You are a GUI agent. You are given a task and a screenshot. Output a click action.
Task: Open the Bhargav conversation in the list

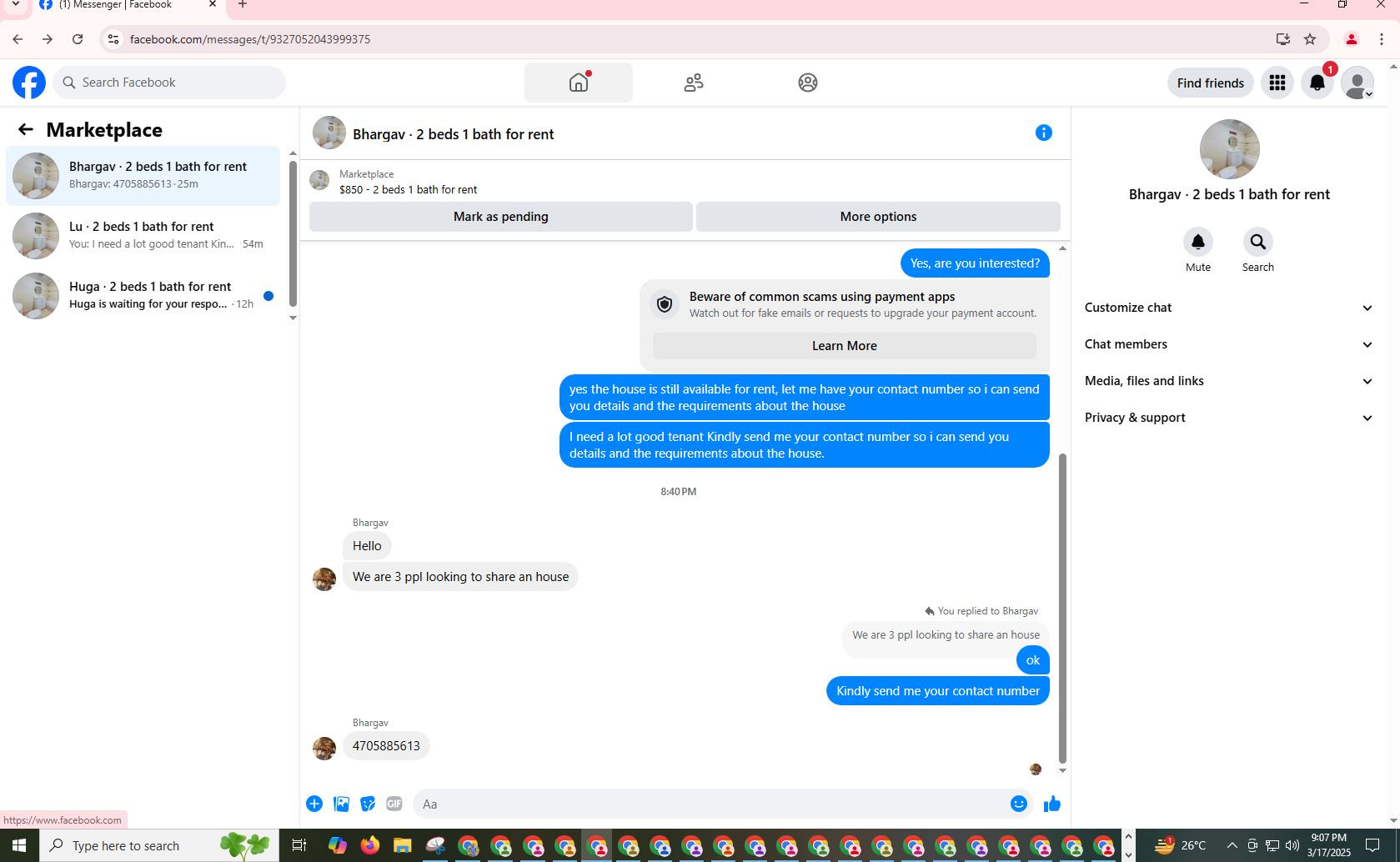[143, 175]
